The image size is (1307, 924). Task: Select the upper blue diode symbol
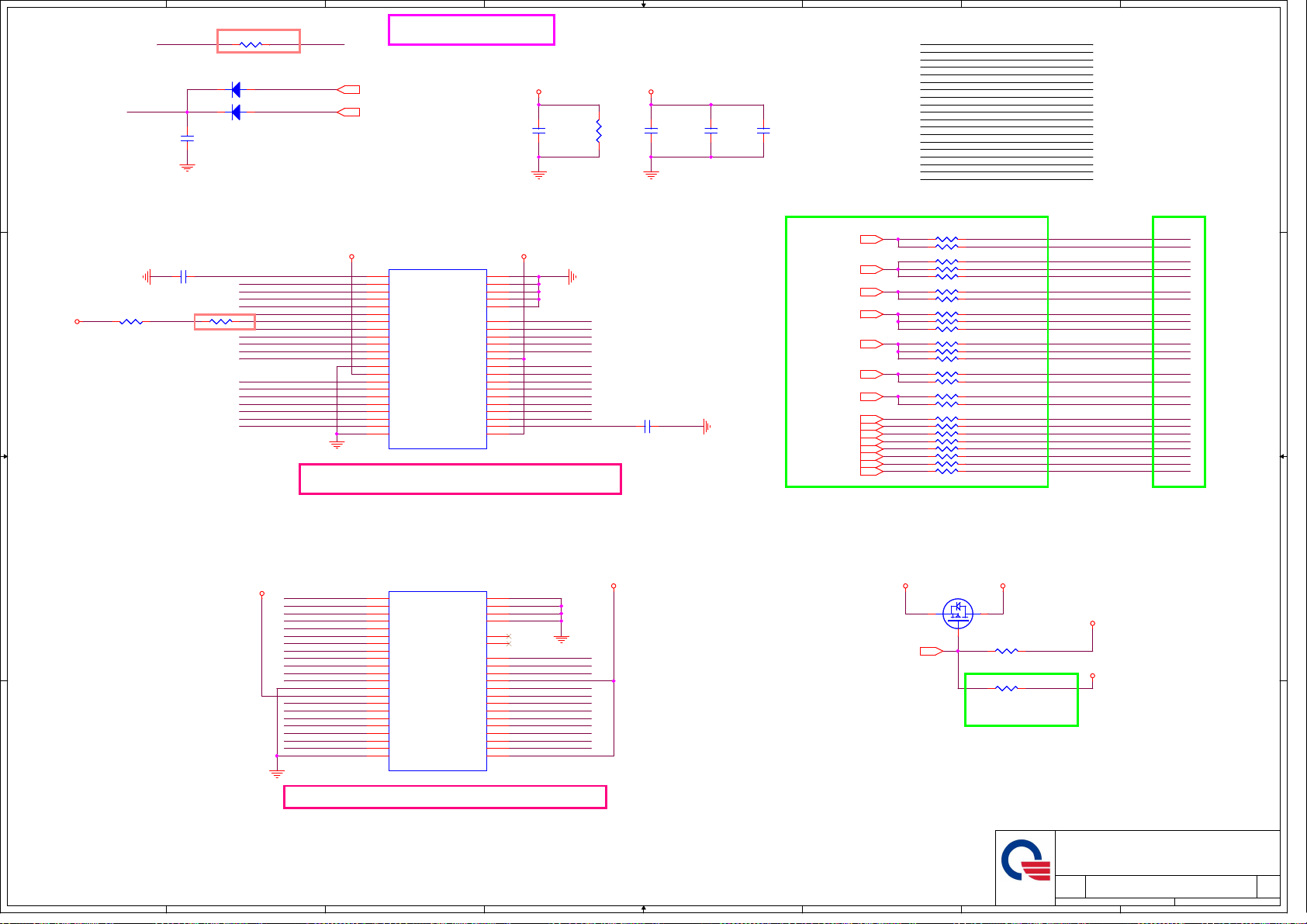coord(236,90)
